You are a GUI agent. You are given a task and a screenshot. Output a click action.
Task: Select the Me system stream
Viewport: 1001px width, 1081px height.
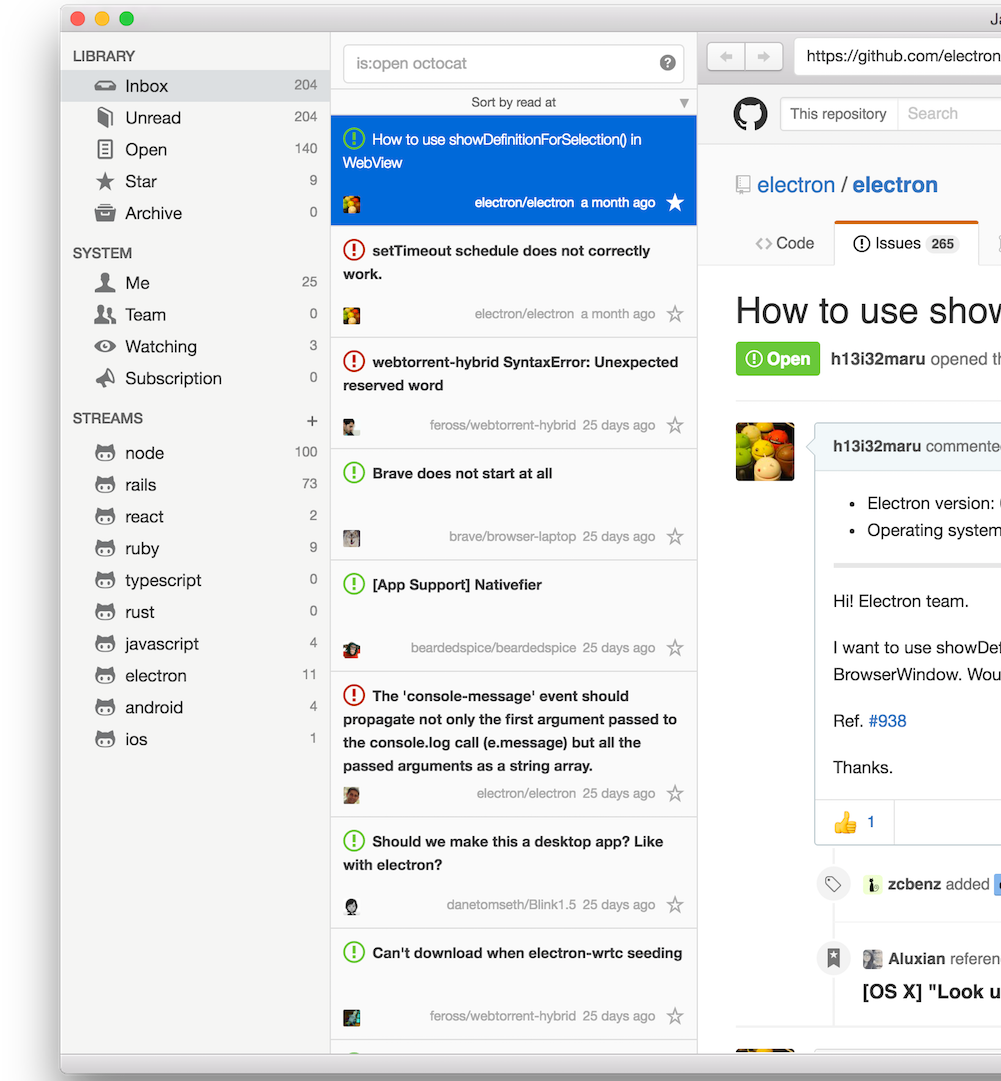[x=195, y=283]
